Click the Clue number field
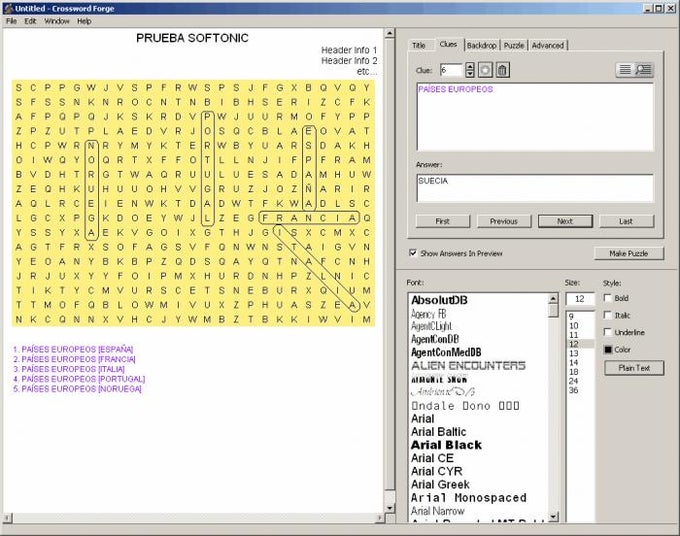Screen dimensions: 680x536 [451, 70]
